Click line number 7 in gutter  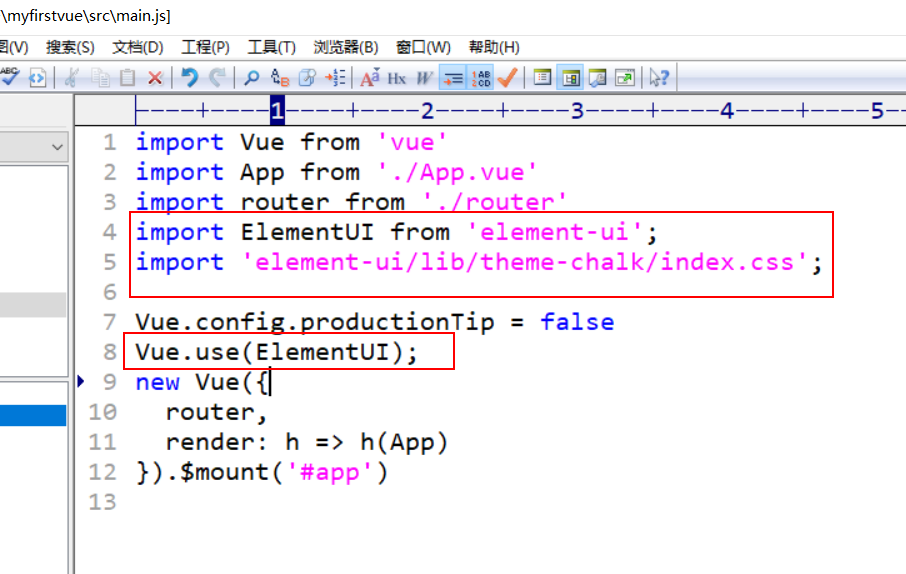[x=110, y=322]
